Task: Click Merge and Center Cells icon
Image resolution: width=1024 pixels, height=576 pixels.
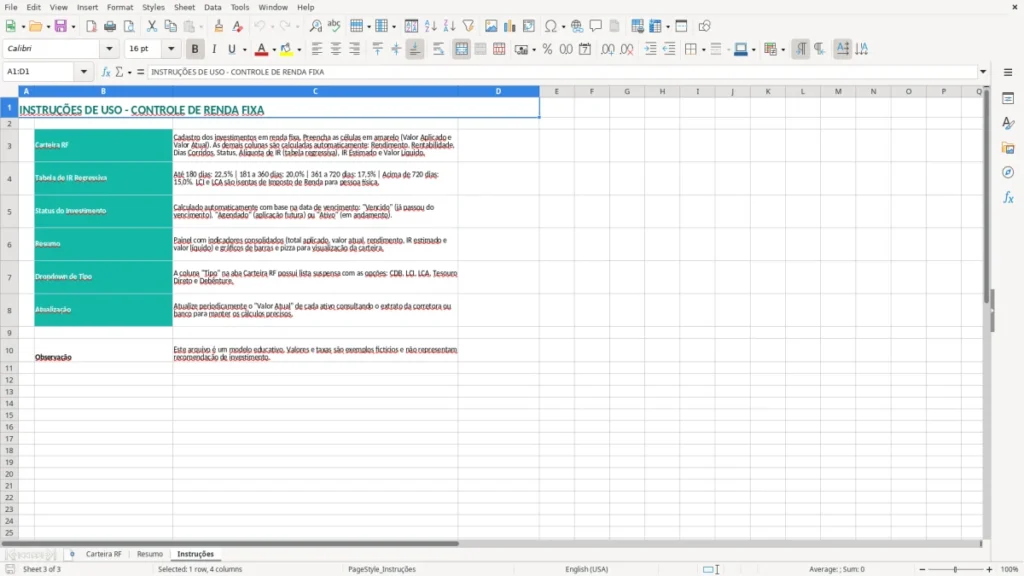Action: [x=461, y=49]
